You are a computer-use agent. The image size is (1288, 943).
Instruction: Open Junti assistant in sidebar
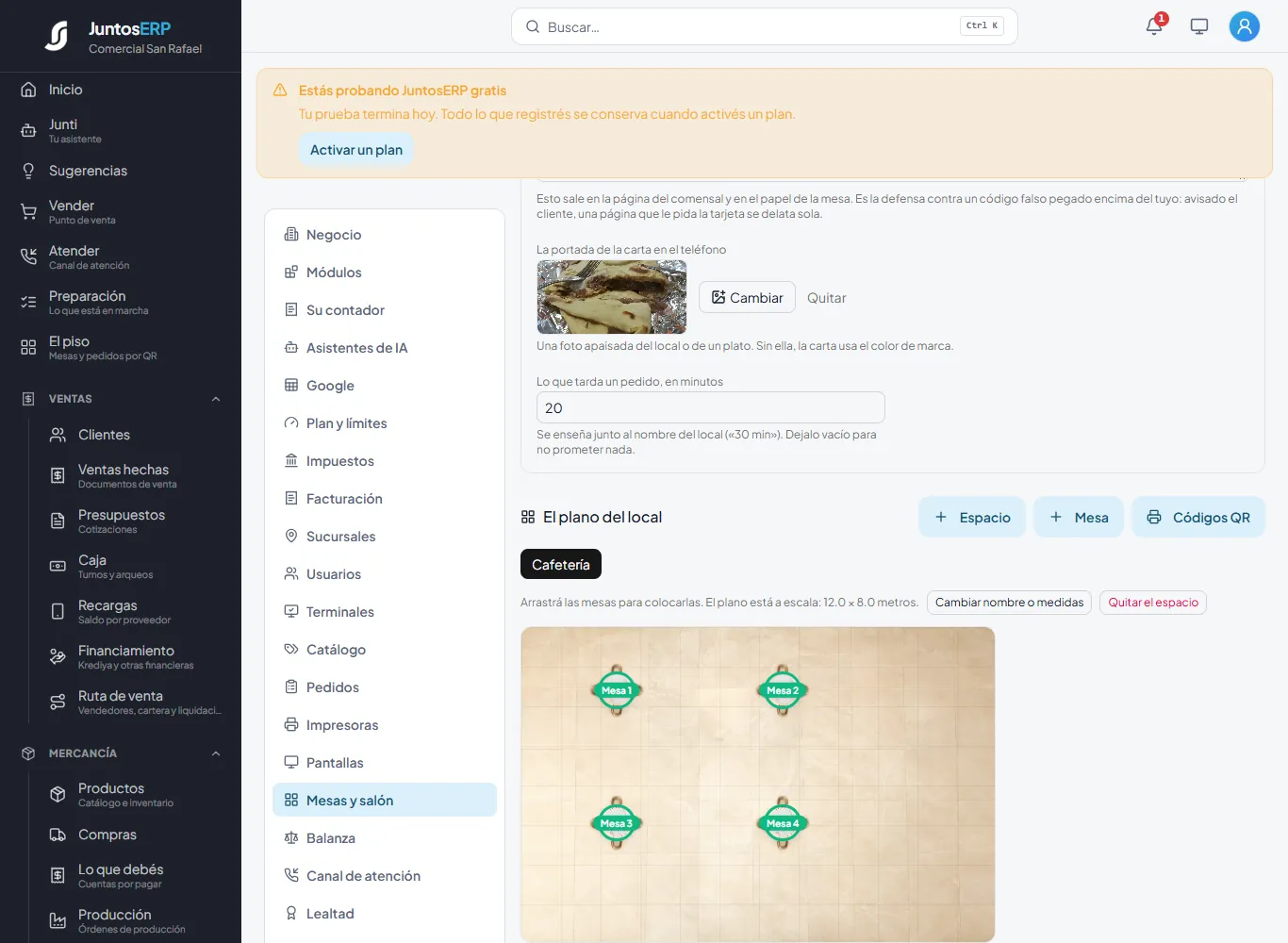pyautogui.click(x=121, y=130)
